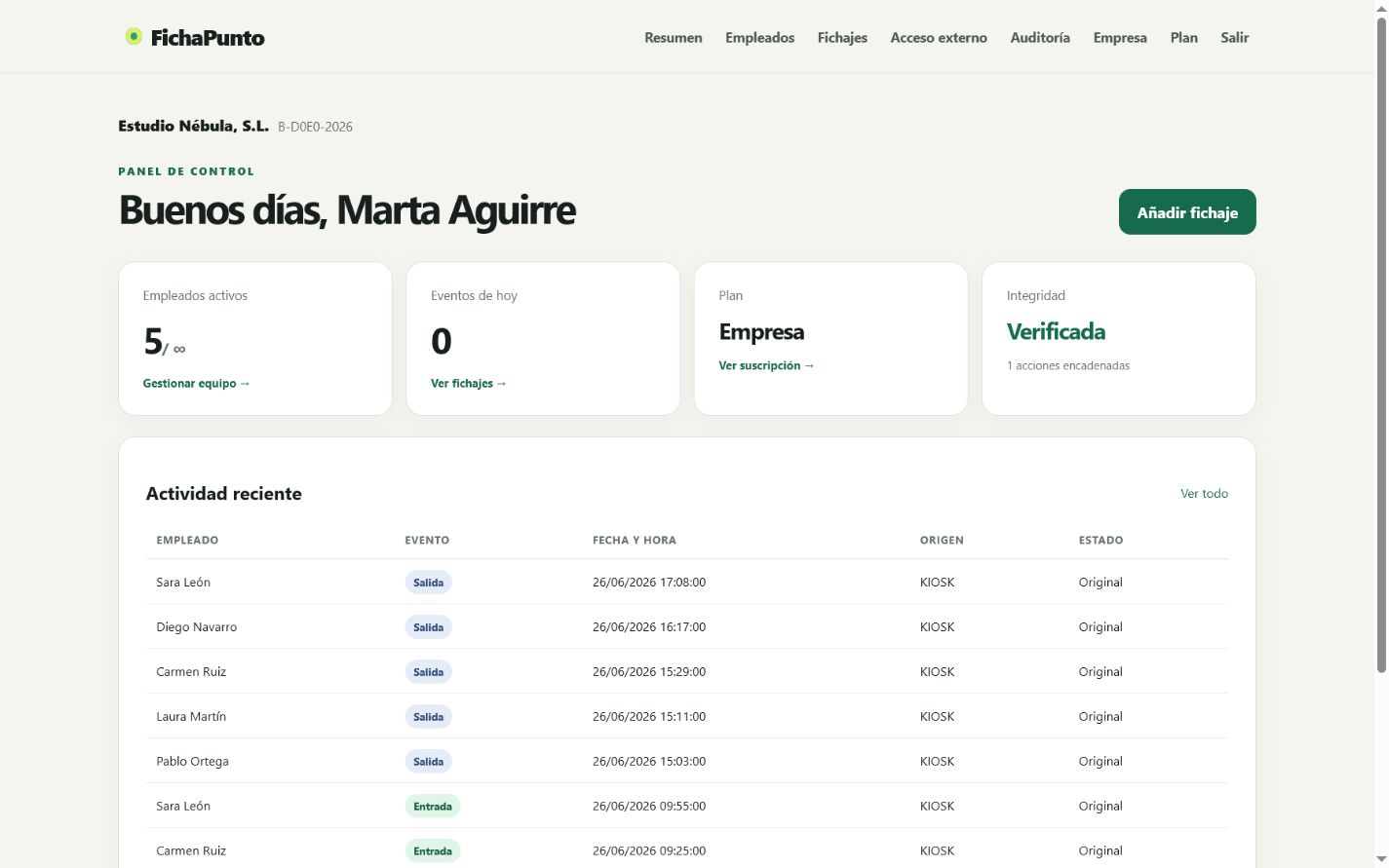
Task: Click the Salida badge for Pablo Ortega
Action: point(428,762)
